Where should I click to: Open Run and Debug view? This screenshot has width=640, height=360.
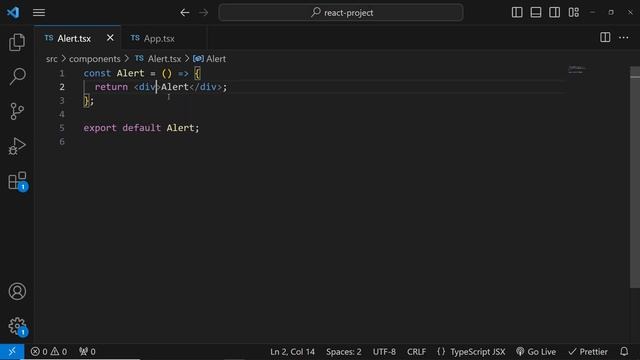coord(17,146)
